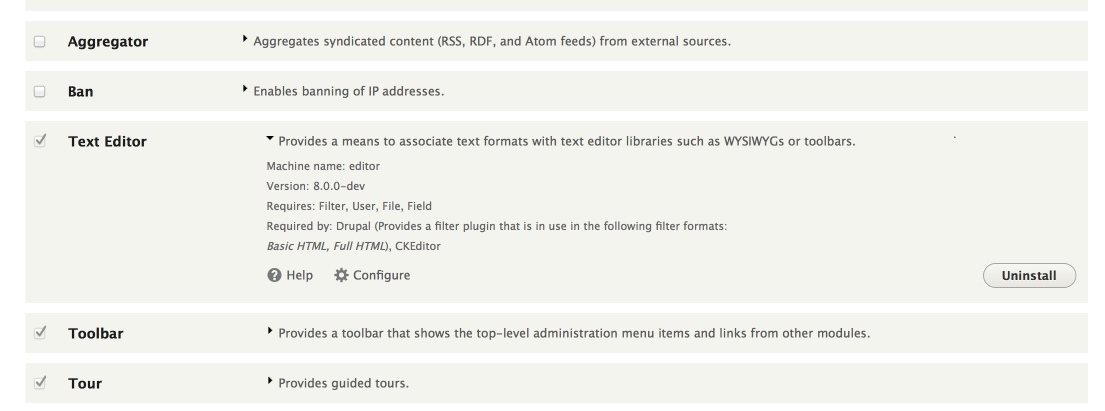Viewport: 1105px width, 411px height.
Task: Enable the Aggregator module checkbox
Action: (39, 42)
